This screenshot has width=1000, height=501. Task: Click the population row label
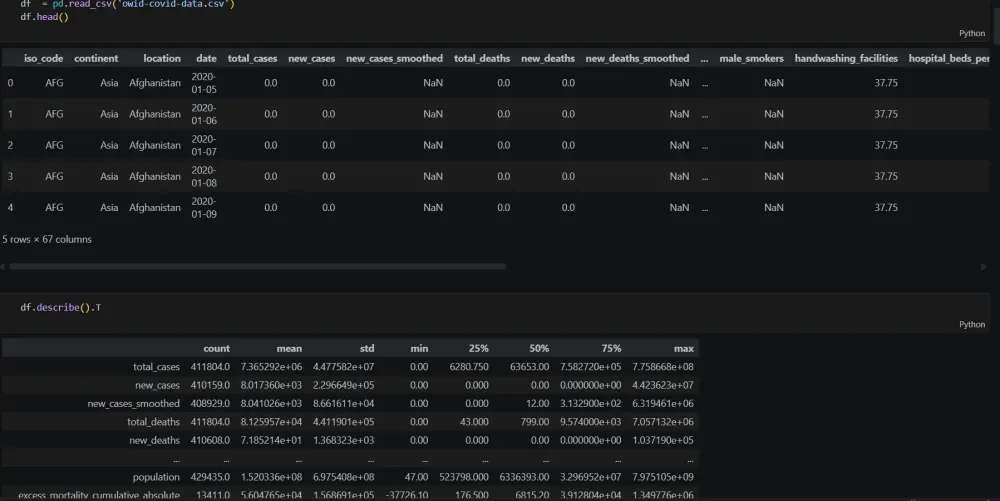click(x=156, y=477)
